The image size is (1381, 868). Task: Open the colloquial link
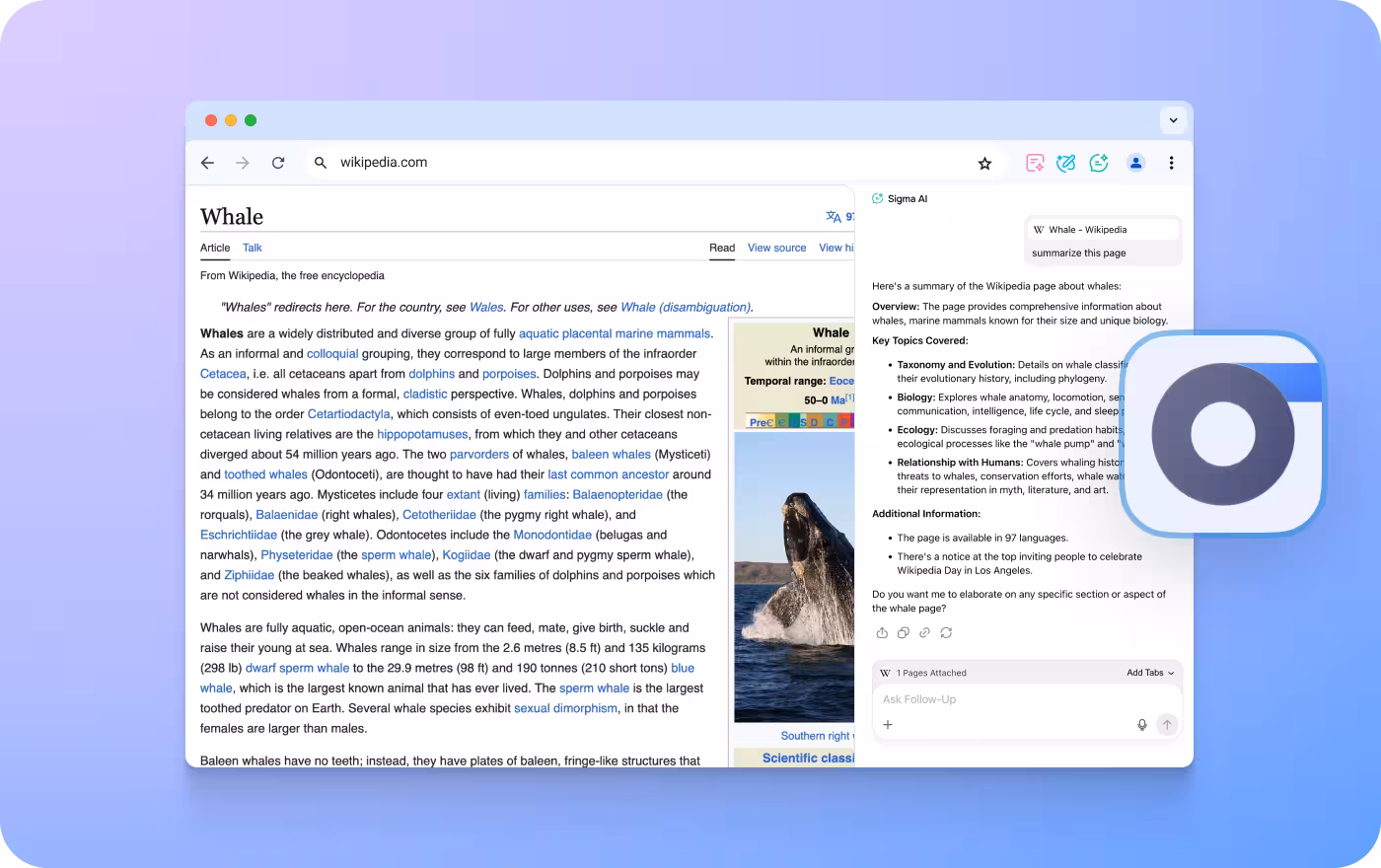332,354
